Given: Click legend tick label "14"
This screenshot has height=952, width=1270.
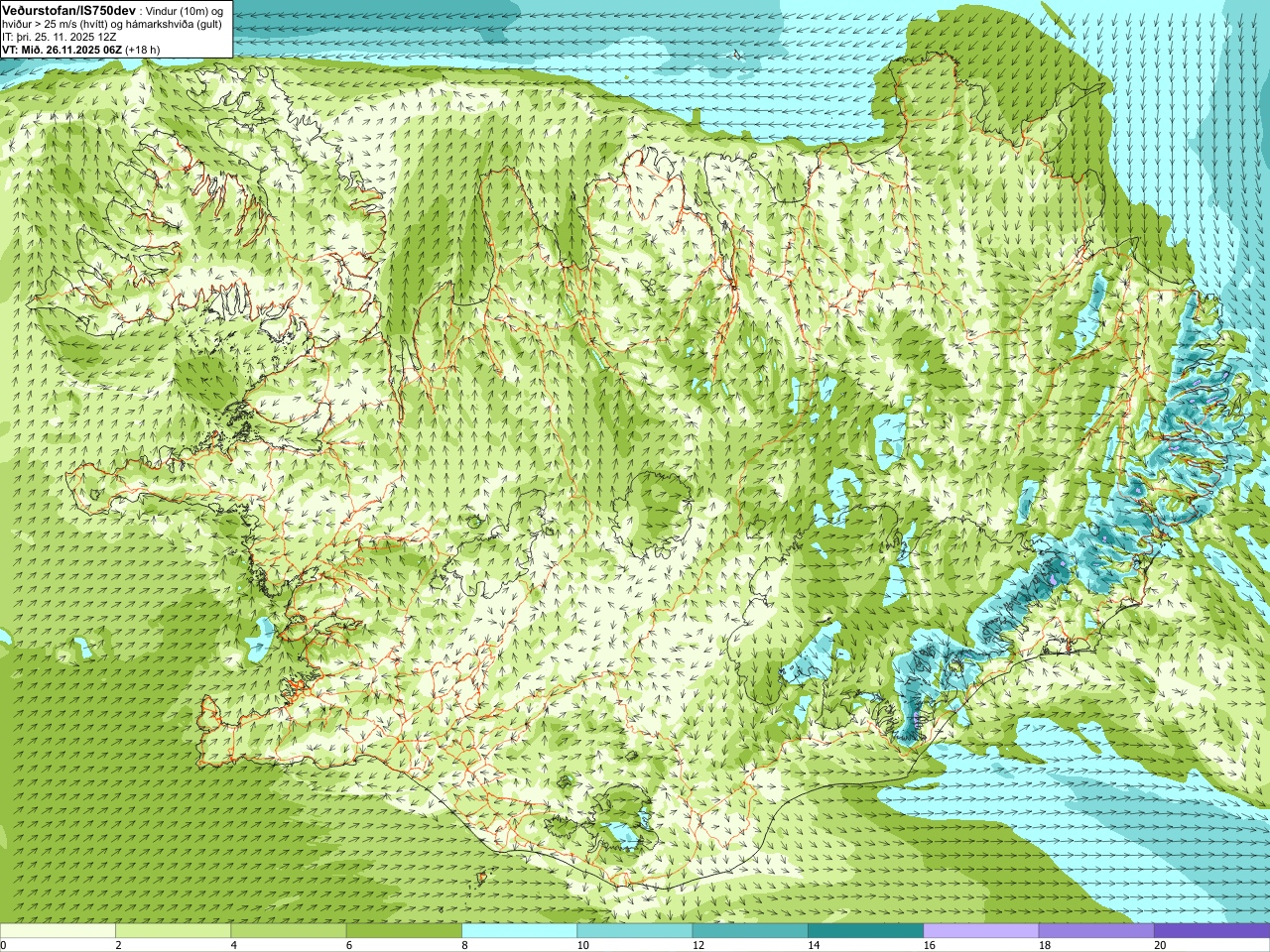Looking at the screenshot, I should (814, 945).
